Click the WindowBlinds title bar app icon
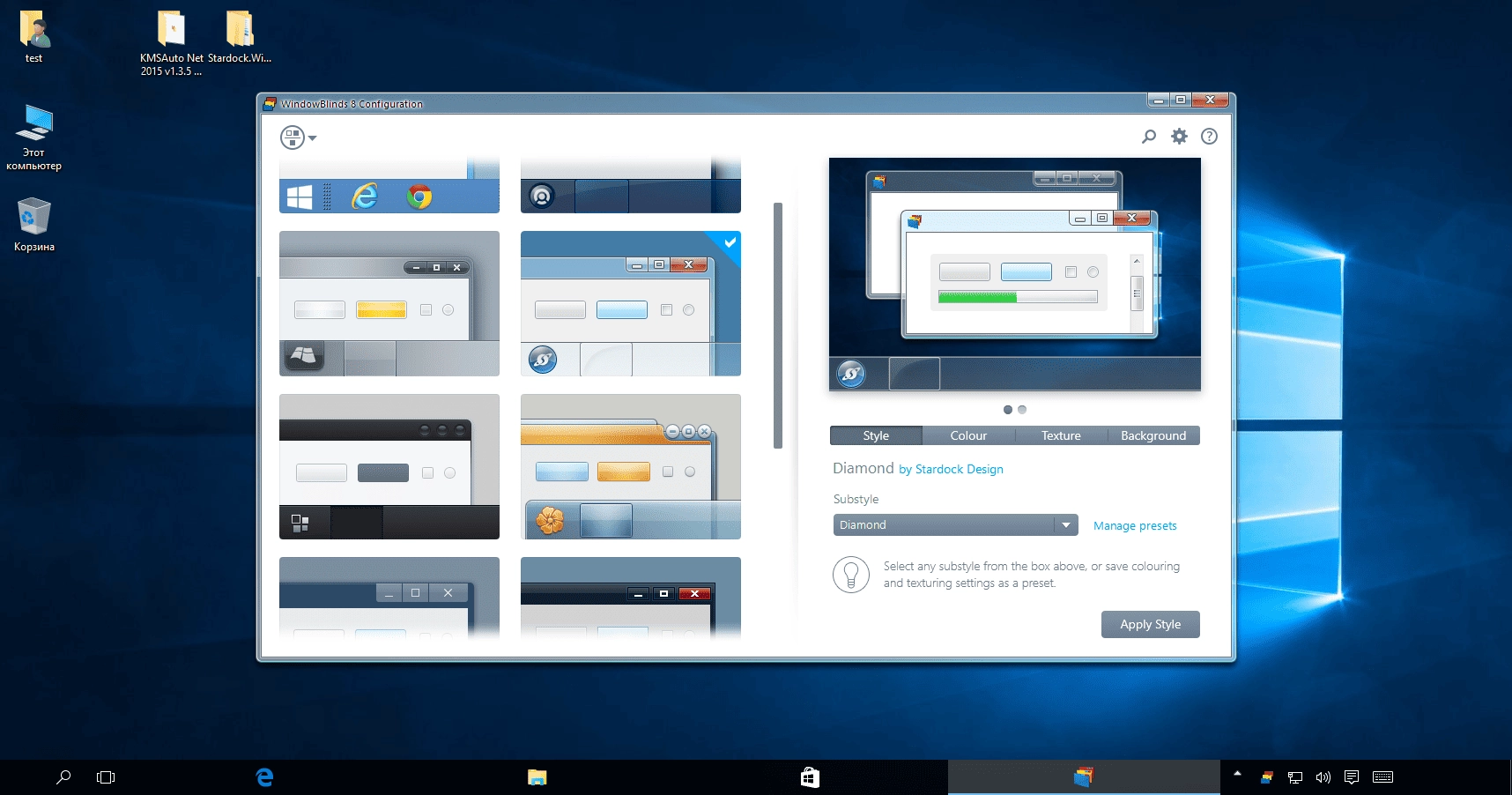Viewport: 1512px width, 795px height. coord(270,104)
